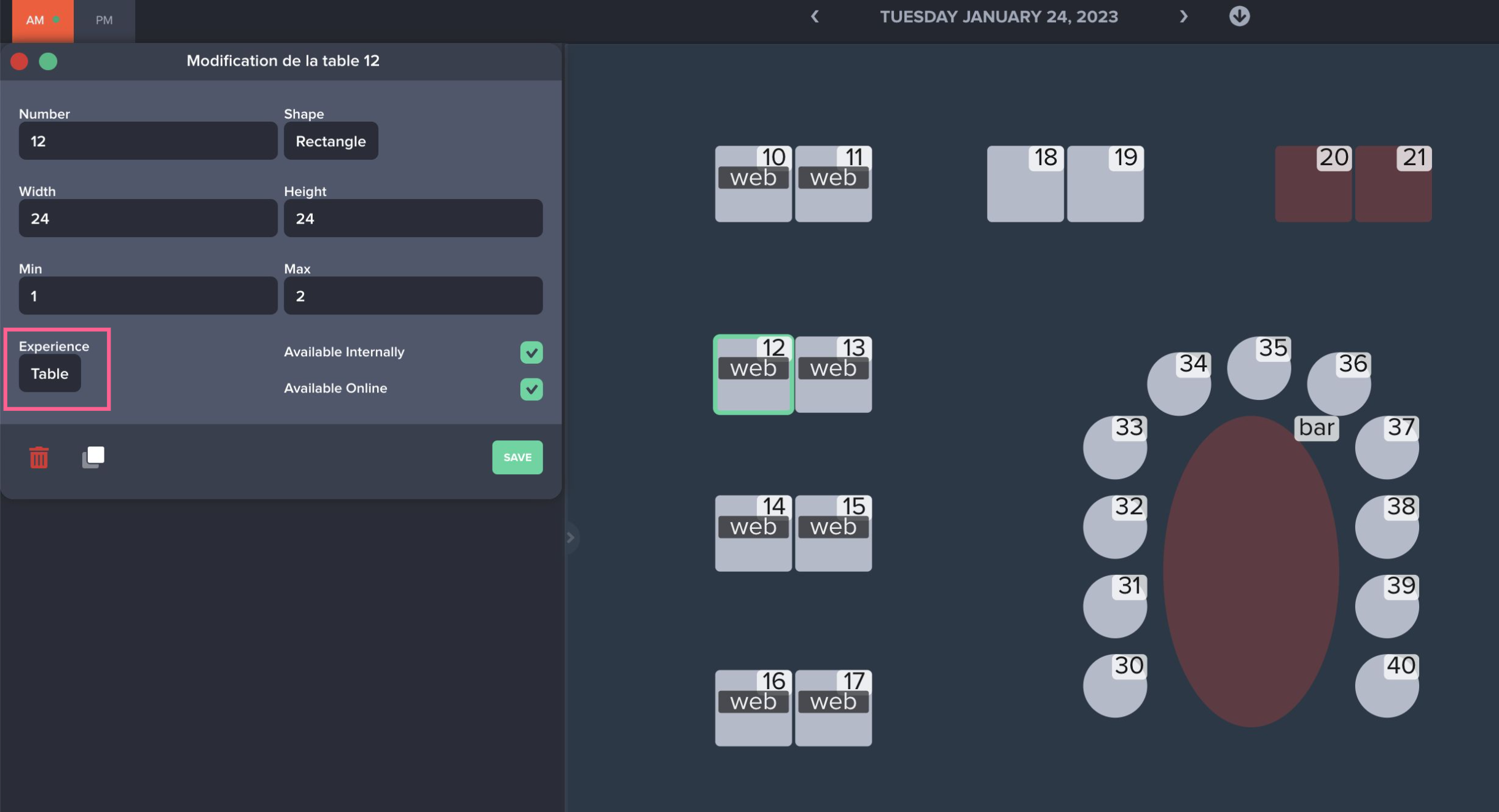Click the green circle in panel header

pyautogui.click(x=48, y=61)
